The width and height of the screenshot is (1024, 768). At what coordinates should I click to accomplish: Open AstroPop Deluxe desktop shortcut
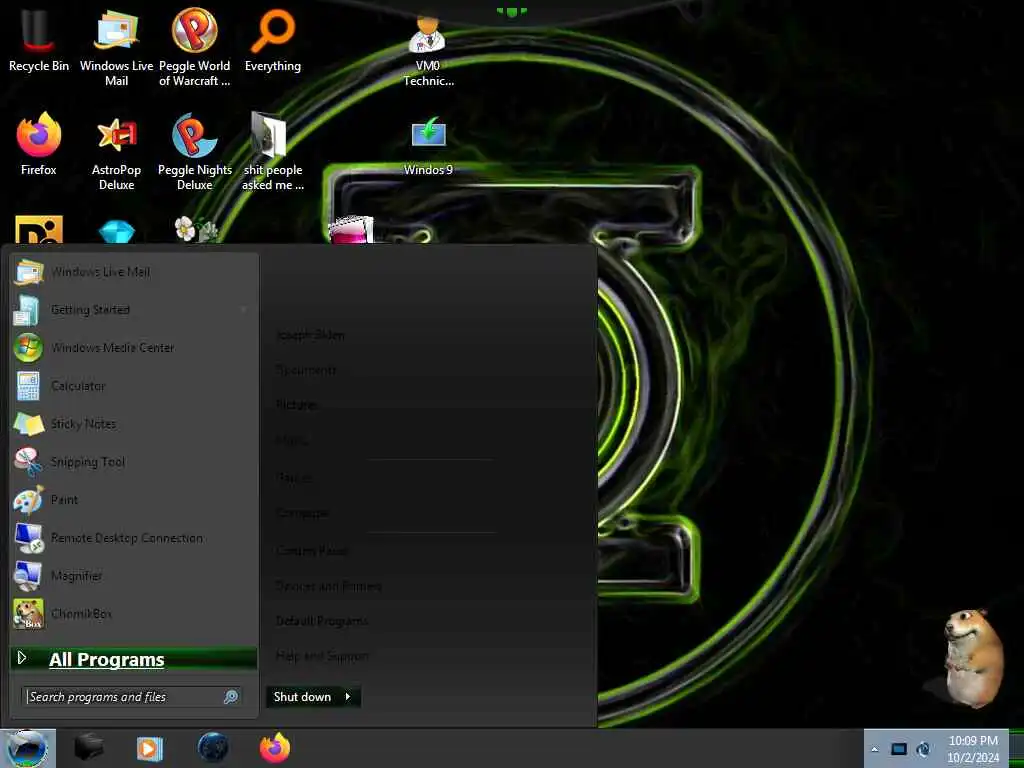pyautogui.click(x=116, y=152)
